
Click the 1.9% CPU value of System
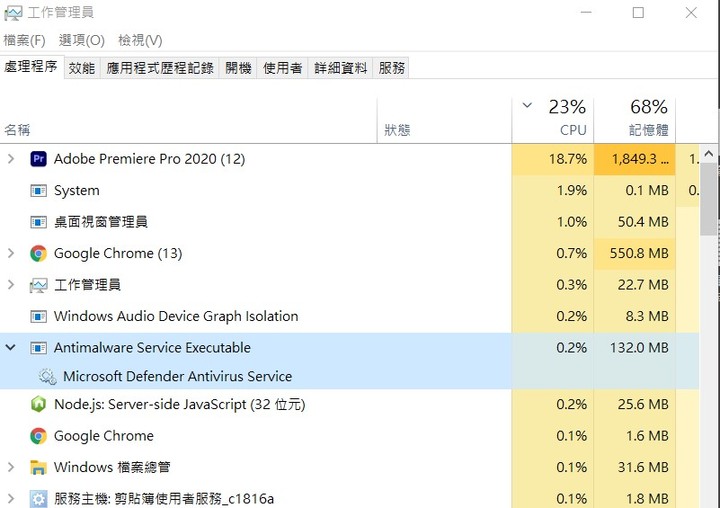click(x=572, y=191)
